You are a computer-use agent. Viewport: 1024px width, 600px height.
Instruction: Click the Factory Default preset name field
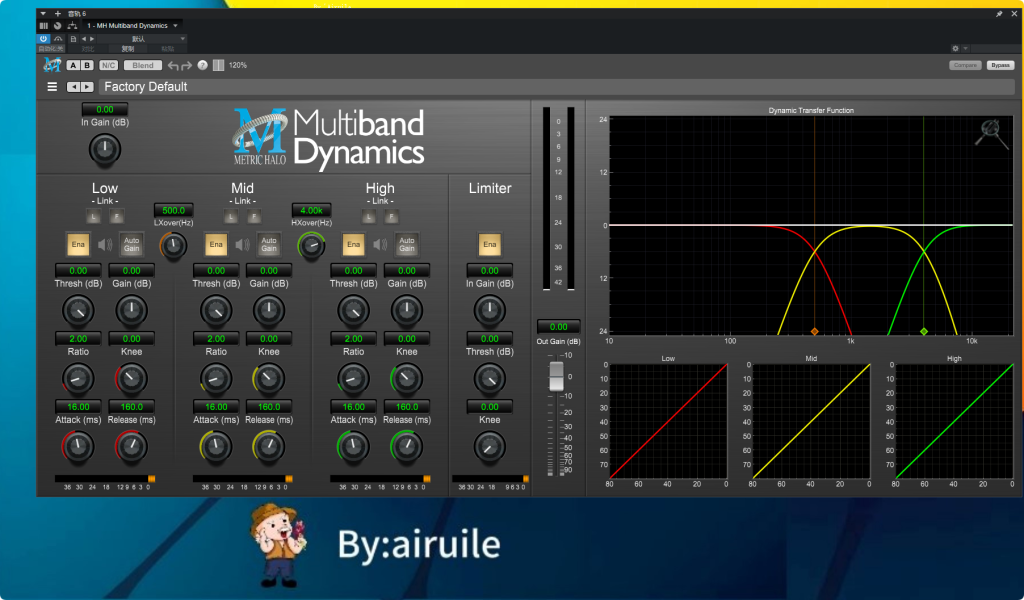[558, 87]
